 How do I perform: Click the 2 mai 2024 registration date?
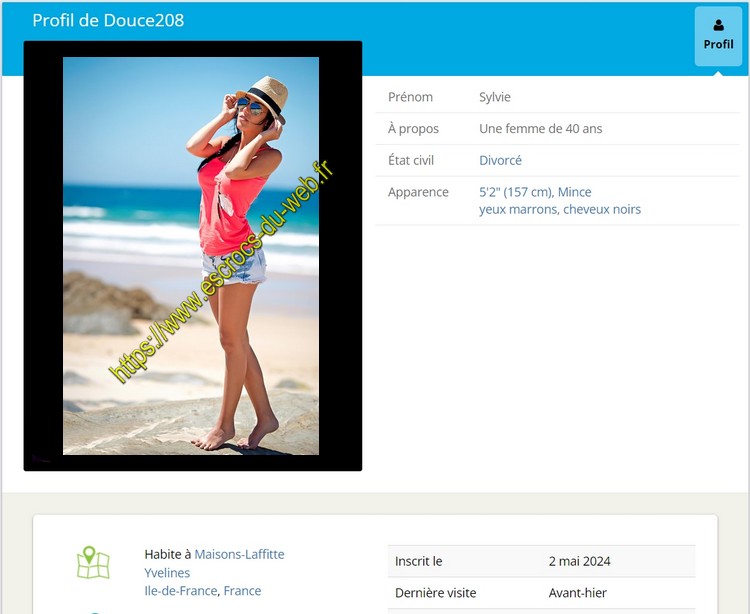(x=579, y=561)
